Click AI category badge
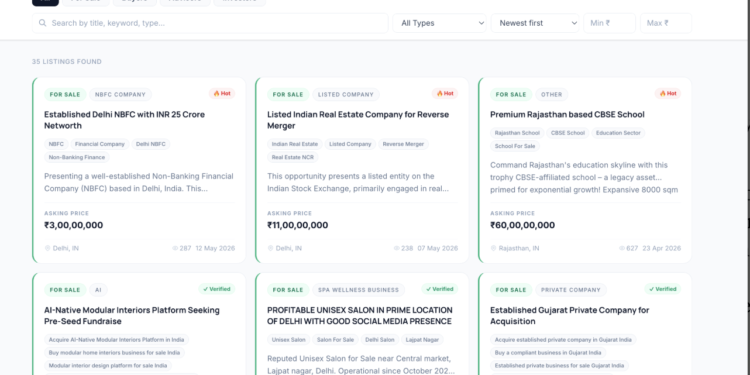 click(98, 290)
